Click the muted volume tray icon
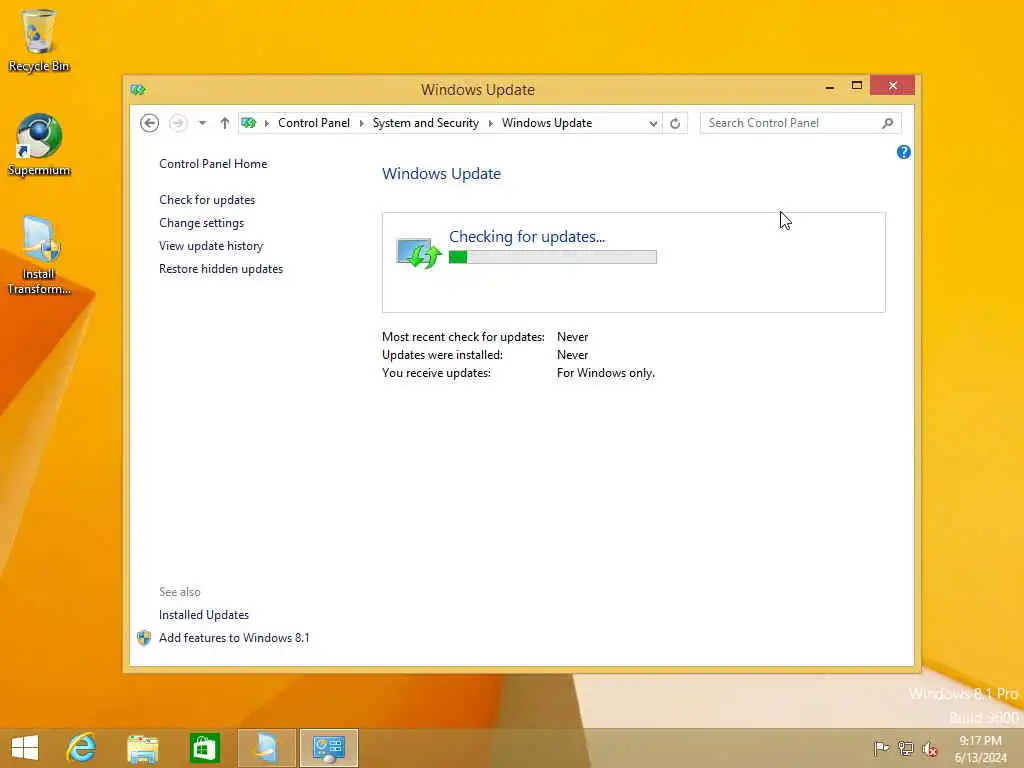Image resolution: width=1024 pixels, height=768 pixels. pyautogui.click(x=929, y=748)
